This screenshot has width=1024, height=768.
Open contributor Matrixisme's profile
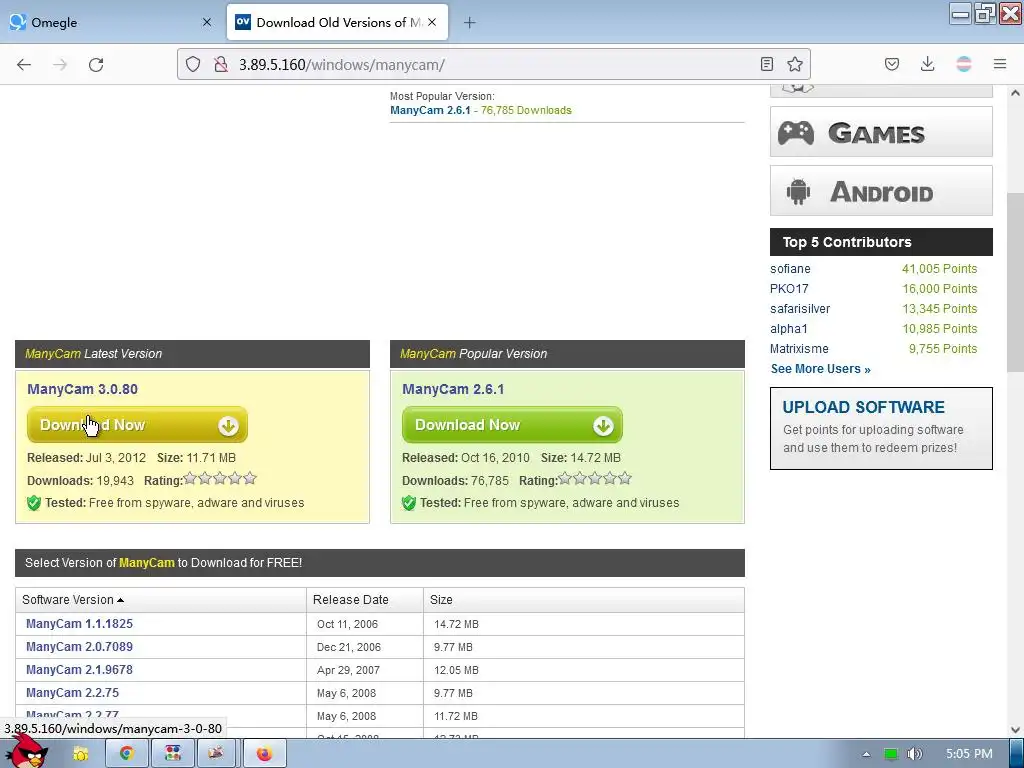click(799, 349)
